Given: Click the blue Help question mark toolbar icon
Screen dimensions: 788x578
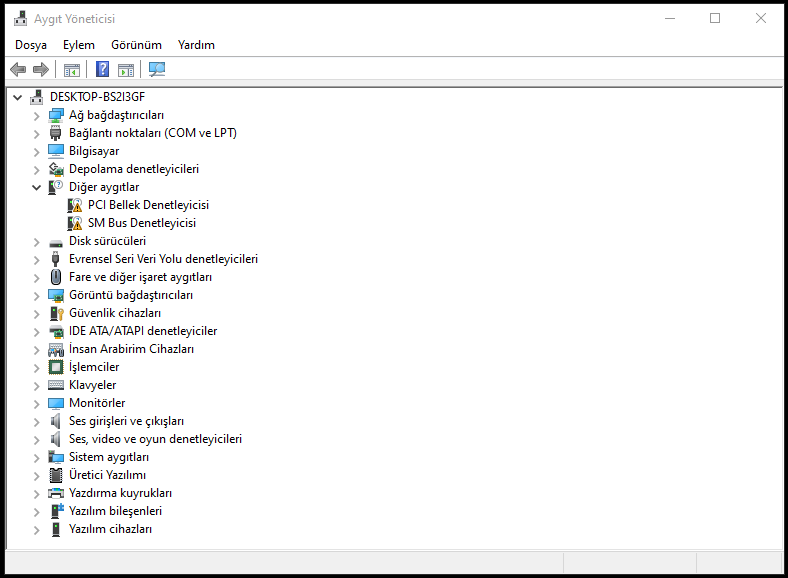Looking at the screenshot, I should point(103,69).
